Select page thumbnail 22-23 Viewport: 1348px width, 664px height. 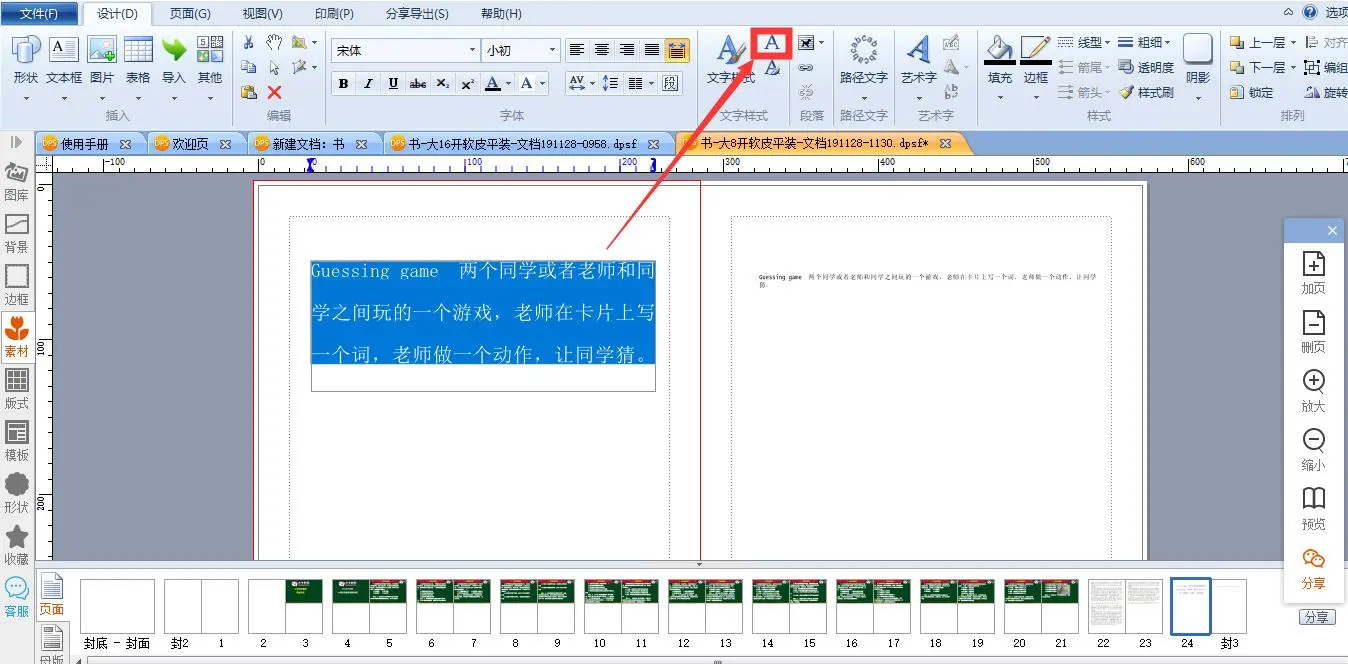point(1125,606)
